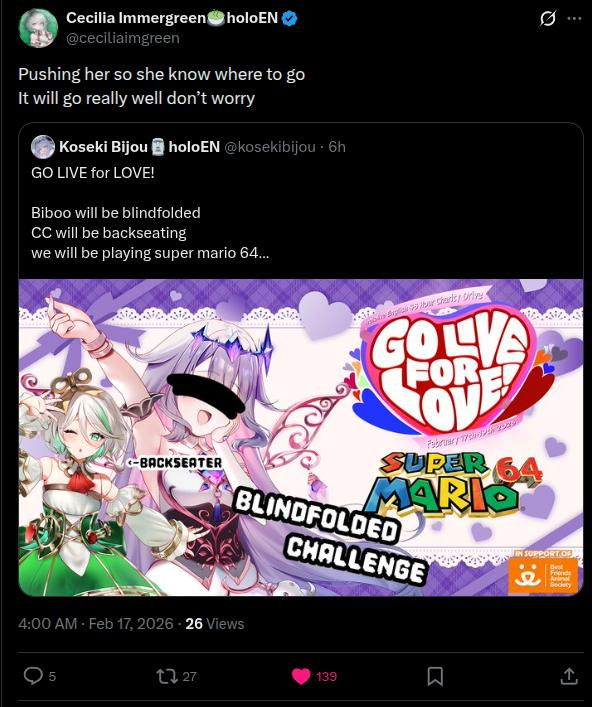Viewport: 592px width, 707px height.
Task: Open the quoted tweet's 6h timestamp
Action: coord(337,147)
